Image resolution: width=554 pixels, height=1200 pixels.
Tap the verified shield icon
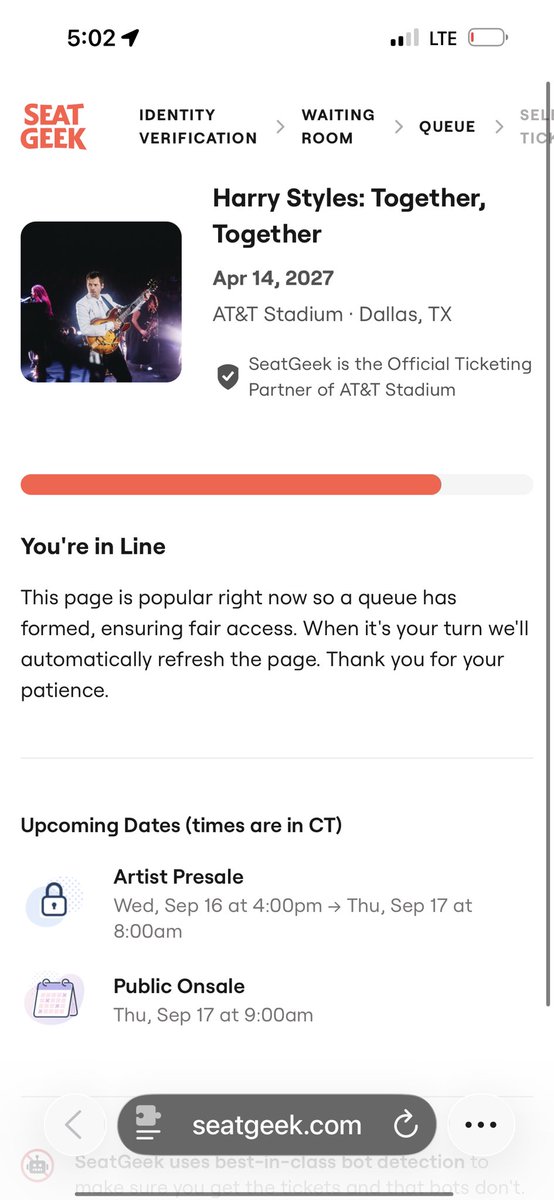(x=228, y=377)
